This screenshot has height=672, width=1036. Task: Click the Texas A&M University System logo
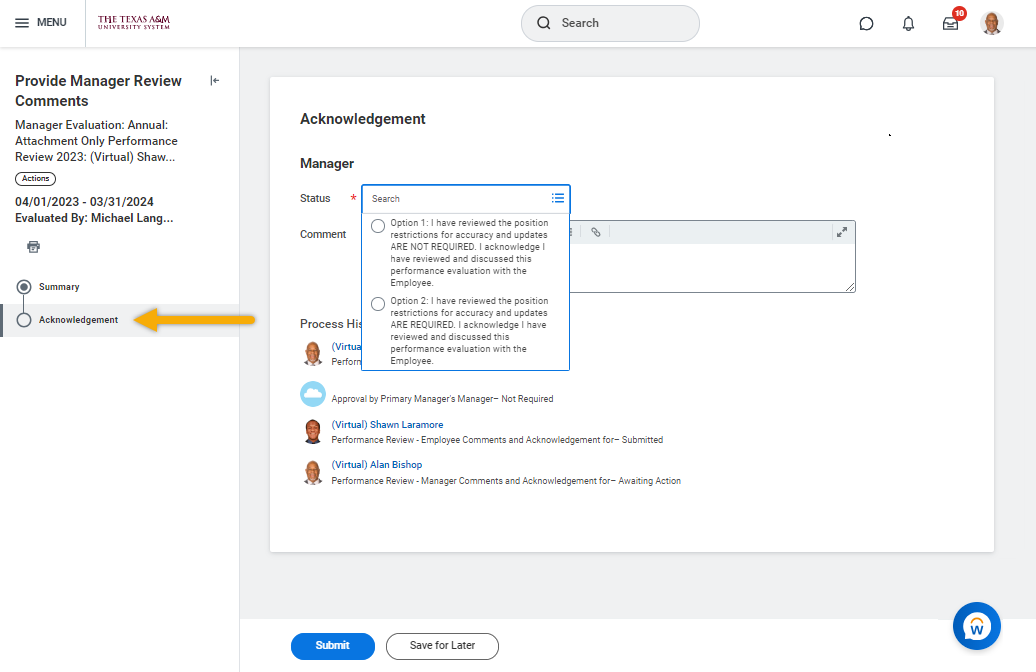click(134, 23)
